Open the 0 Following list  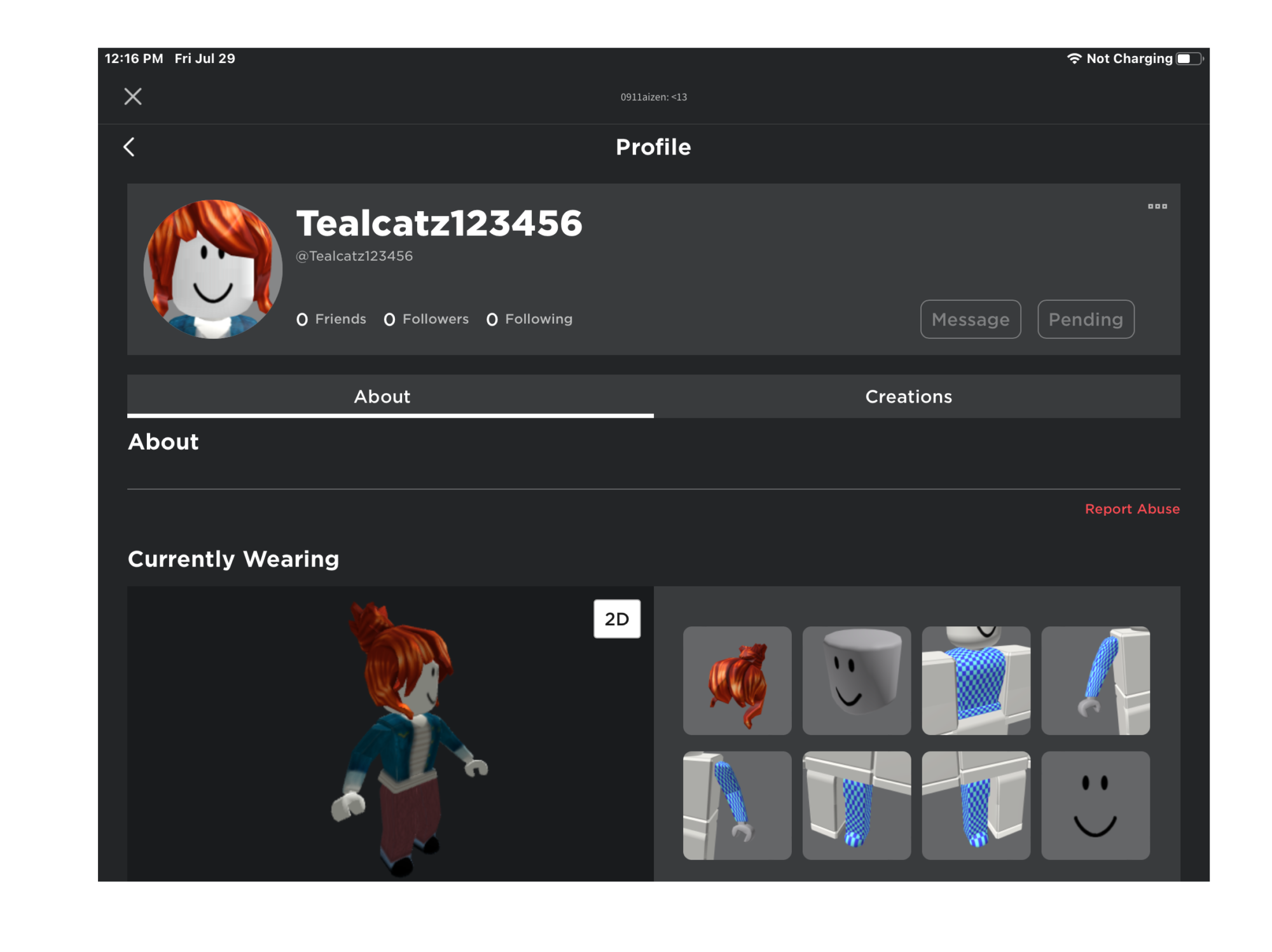(529, 319)
